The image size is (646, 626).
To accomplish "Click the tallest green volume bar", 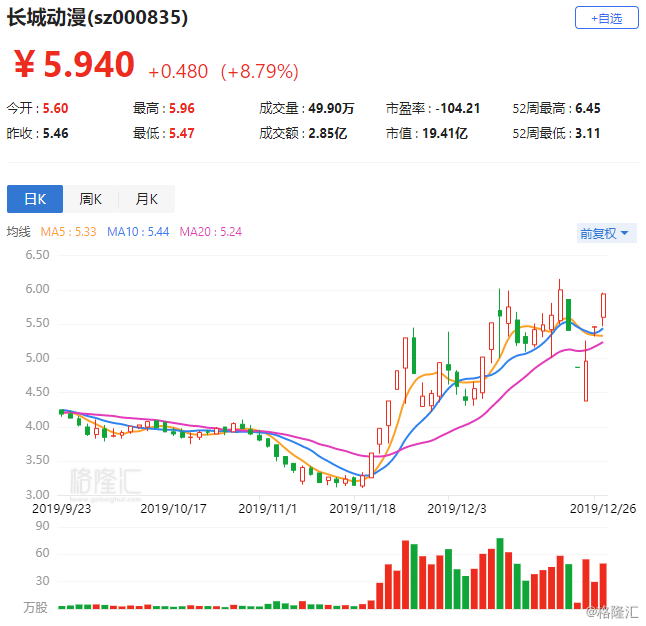I will [x=500, y=573].
